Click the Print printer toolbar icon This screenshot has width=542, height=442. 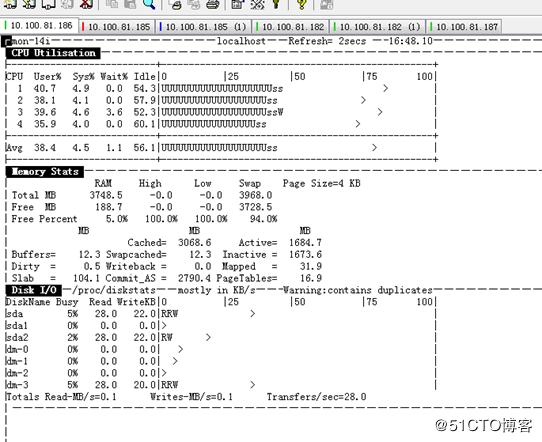pyautogui.click(x=212, y=3)
